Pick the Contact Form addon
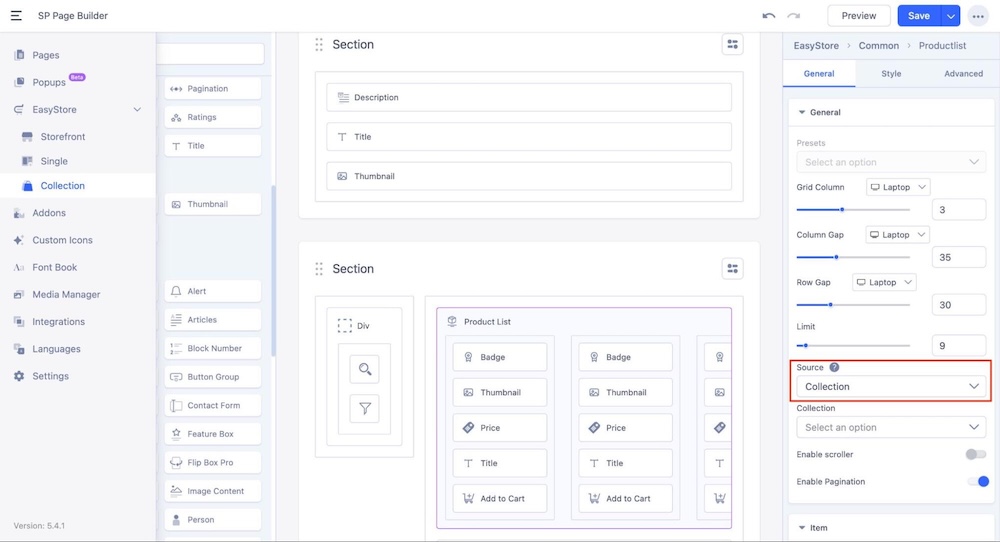 coord(213,406)
